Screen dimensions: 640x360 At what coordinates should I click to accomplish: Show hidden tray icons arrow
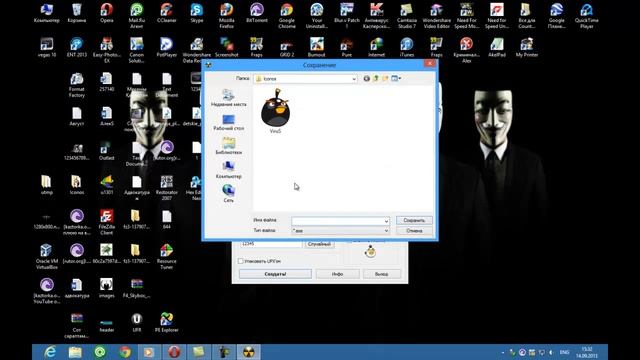tap(503, 352)
